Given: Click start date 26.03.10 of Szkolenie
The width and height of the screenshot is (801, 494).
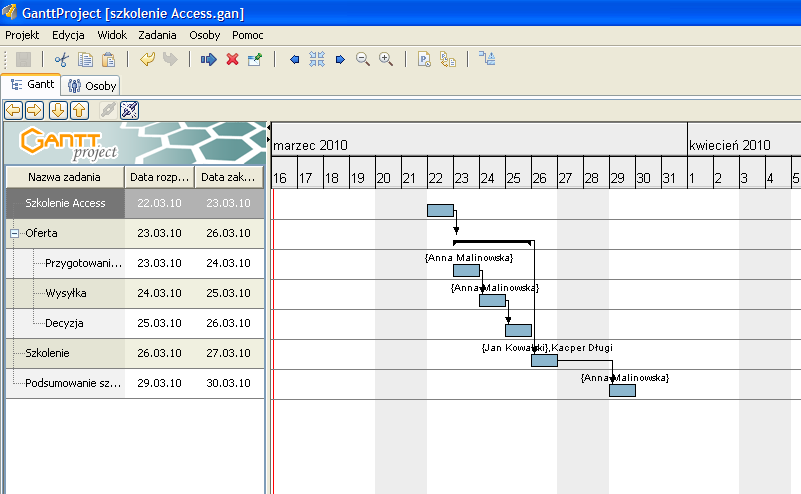Looking at the screenshot, I should coord(159,354).
